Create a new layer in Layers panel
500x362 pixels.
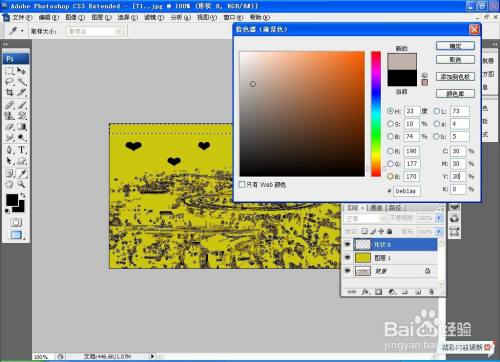coord(418,292)
